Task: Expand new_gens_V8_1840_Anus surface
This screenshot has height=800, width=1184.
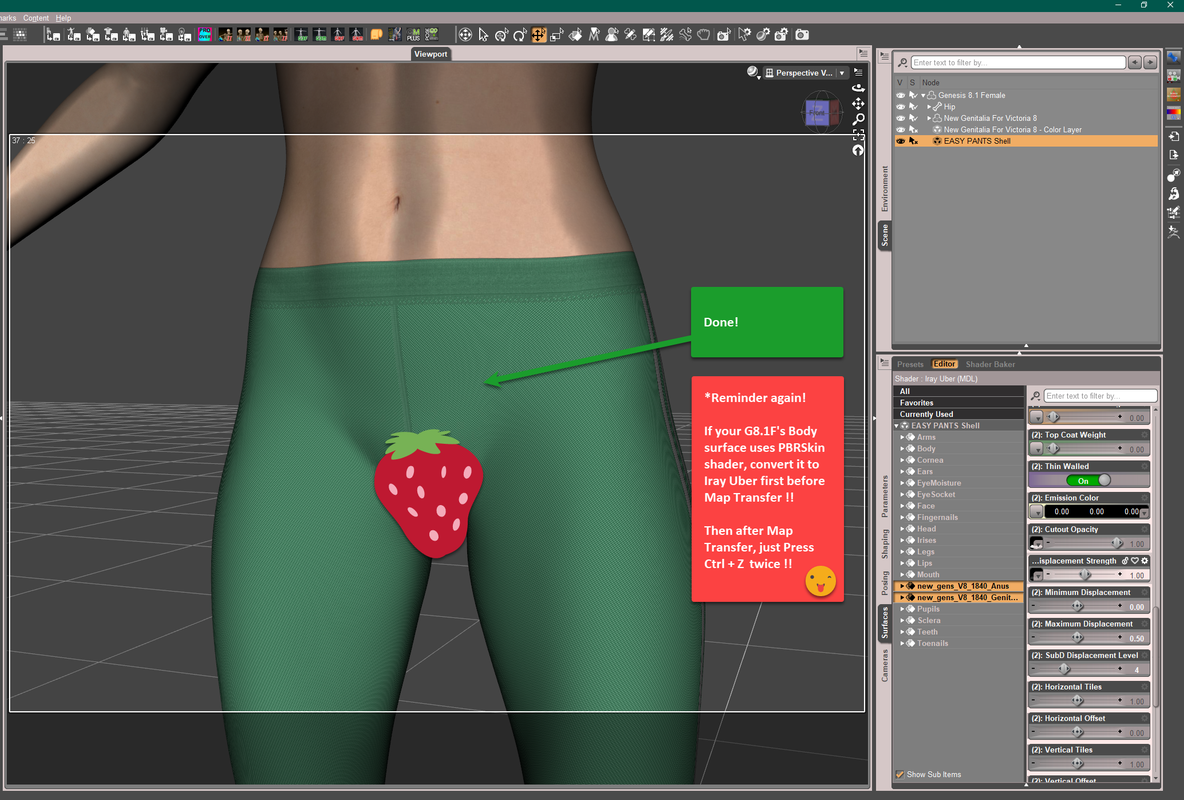Action: [902, 585]
